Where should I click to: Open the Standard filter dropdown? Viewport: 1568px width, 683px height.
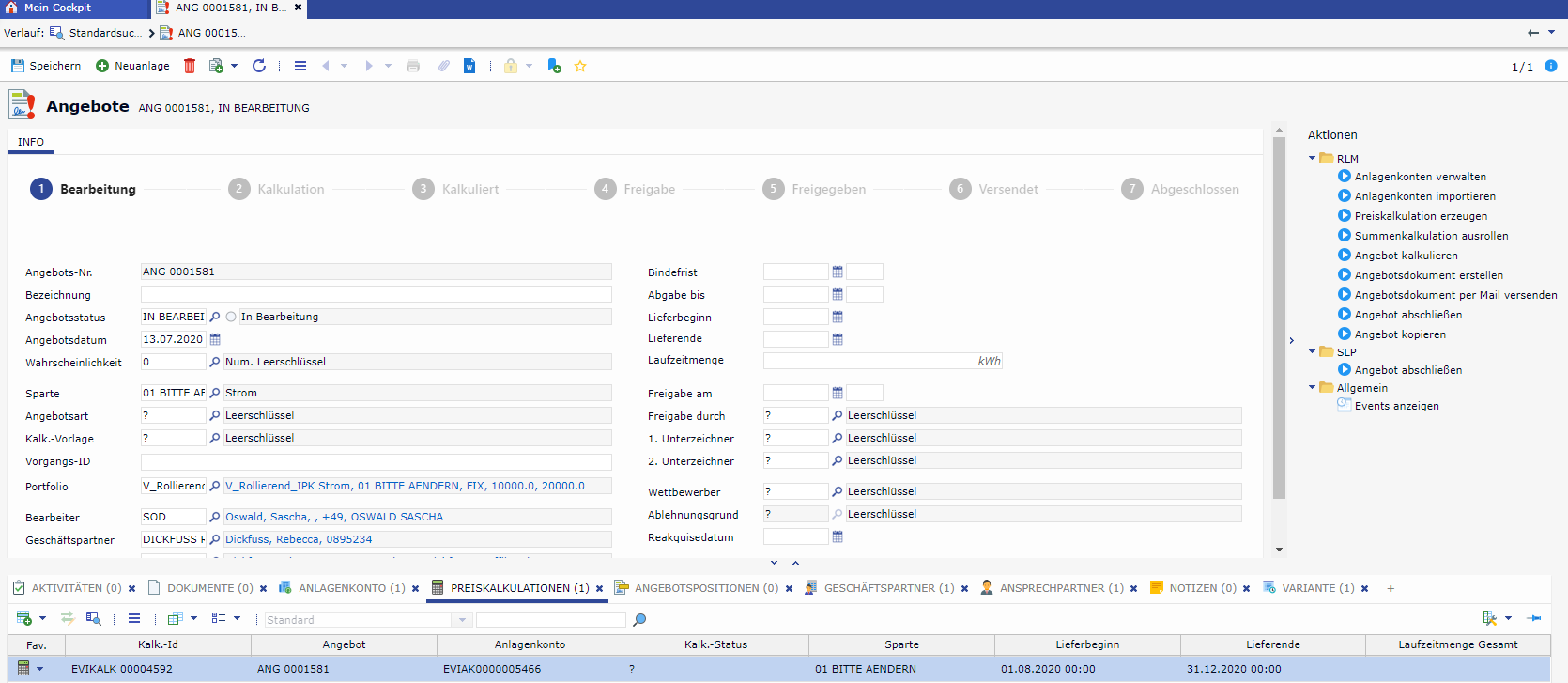point(461,620)
